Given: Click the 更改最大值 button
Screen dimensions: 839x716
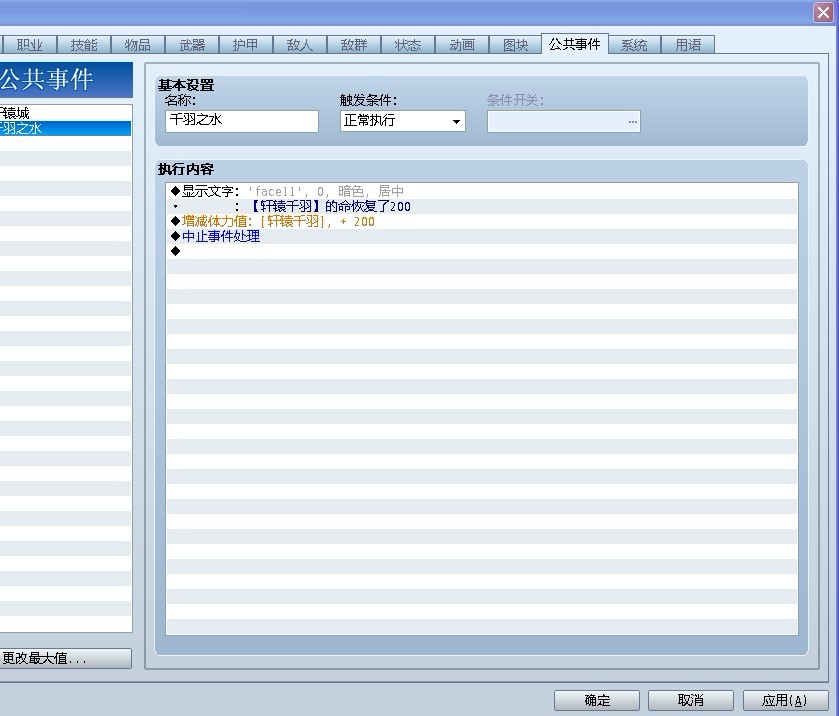Looking at the screenshot, I should tap(65, 658).
